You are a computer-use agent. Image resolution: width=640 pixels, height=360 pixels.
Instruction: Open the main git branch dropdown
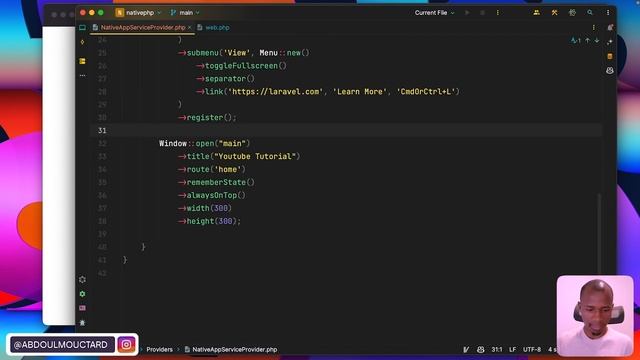click(185, 13)
